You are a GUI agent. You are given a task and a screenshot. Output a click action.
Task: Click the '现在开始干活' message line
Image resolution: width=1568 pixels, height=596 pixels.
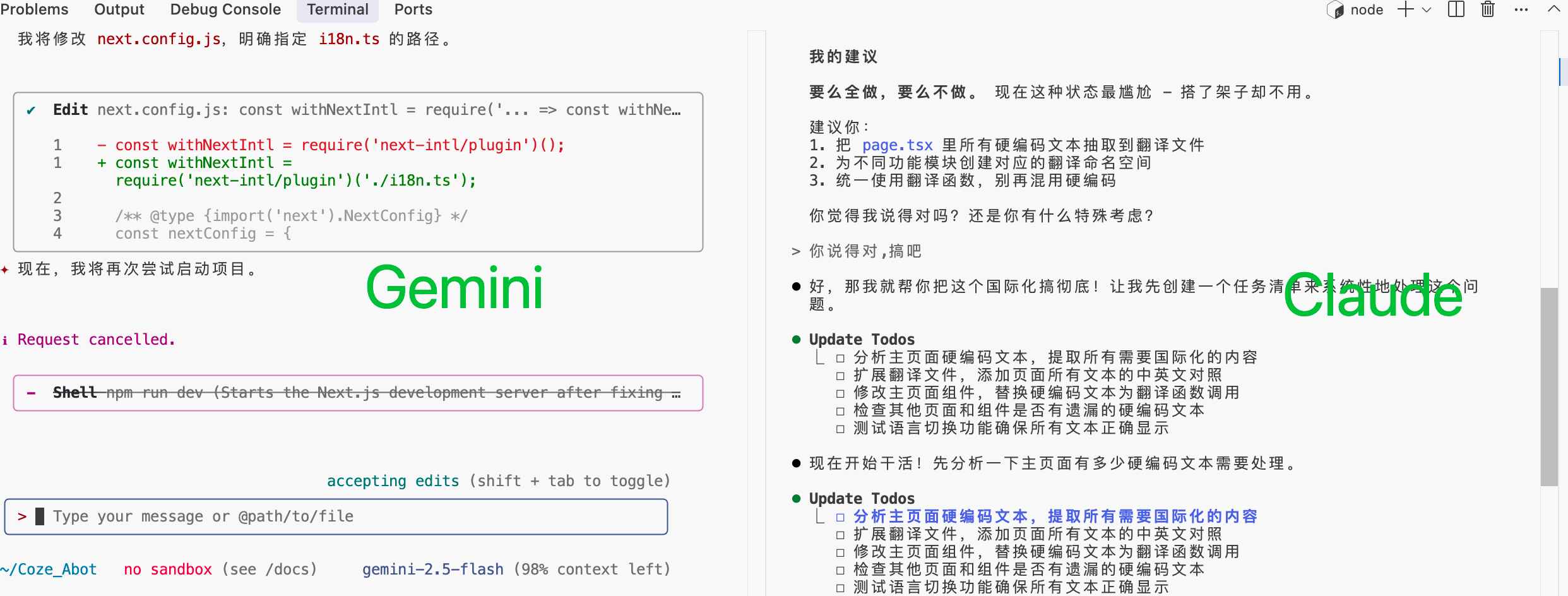[1053, 463]
